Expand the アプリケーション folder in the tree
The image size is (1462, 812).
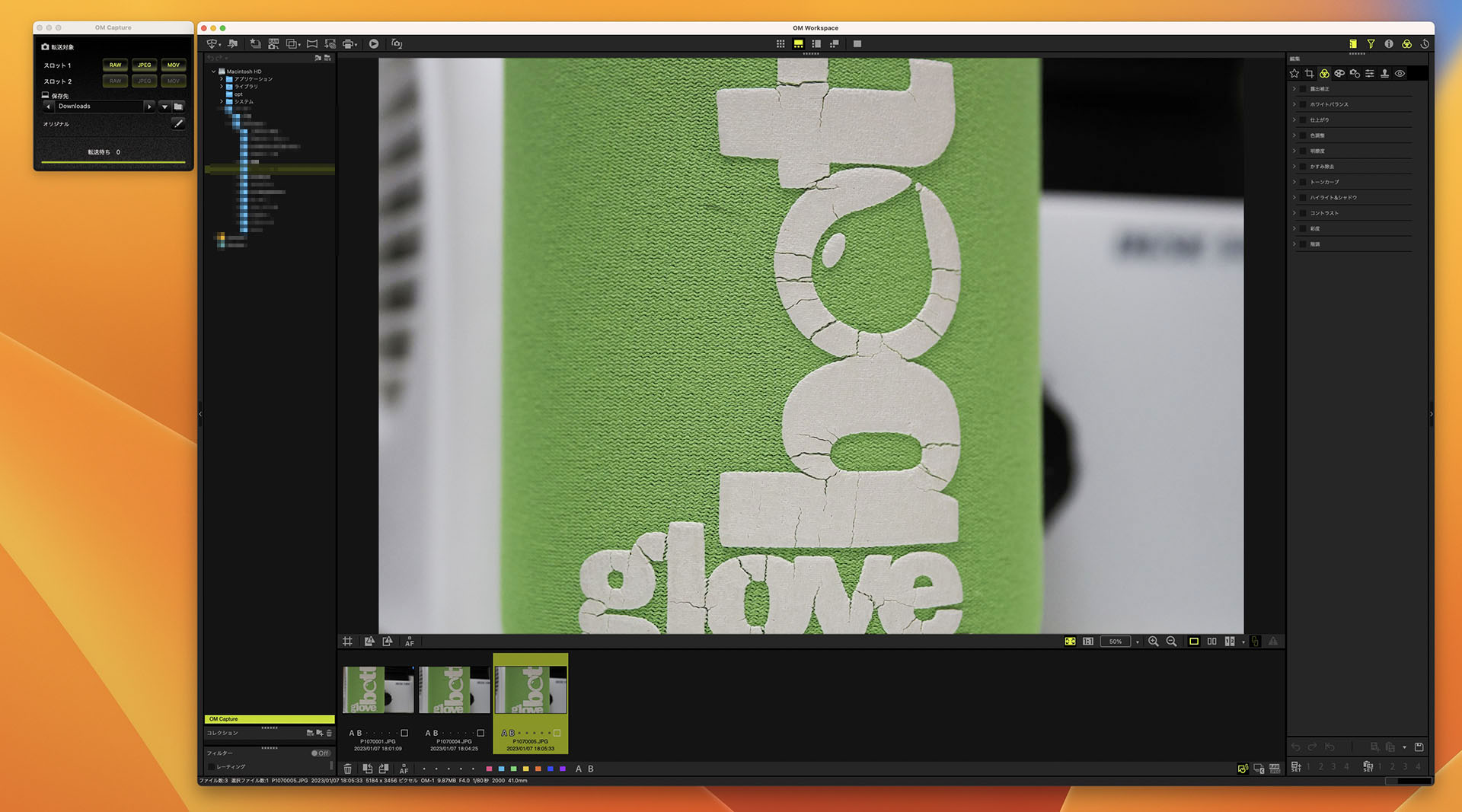[222, 78]
